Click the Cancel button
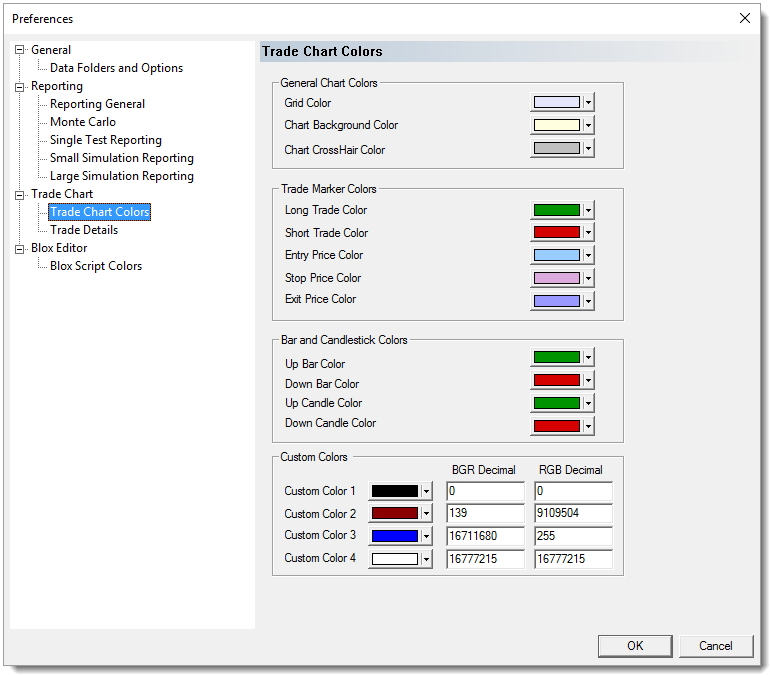This screenshot has height=675, width=770. coord(715,646)
